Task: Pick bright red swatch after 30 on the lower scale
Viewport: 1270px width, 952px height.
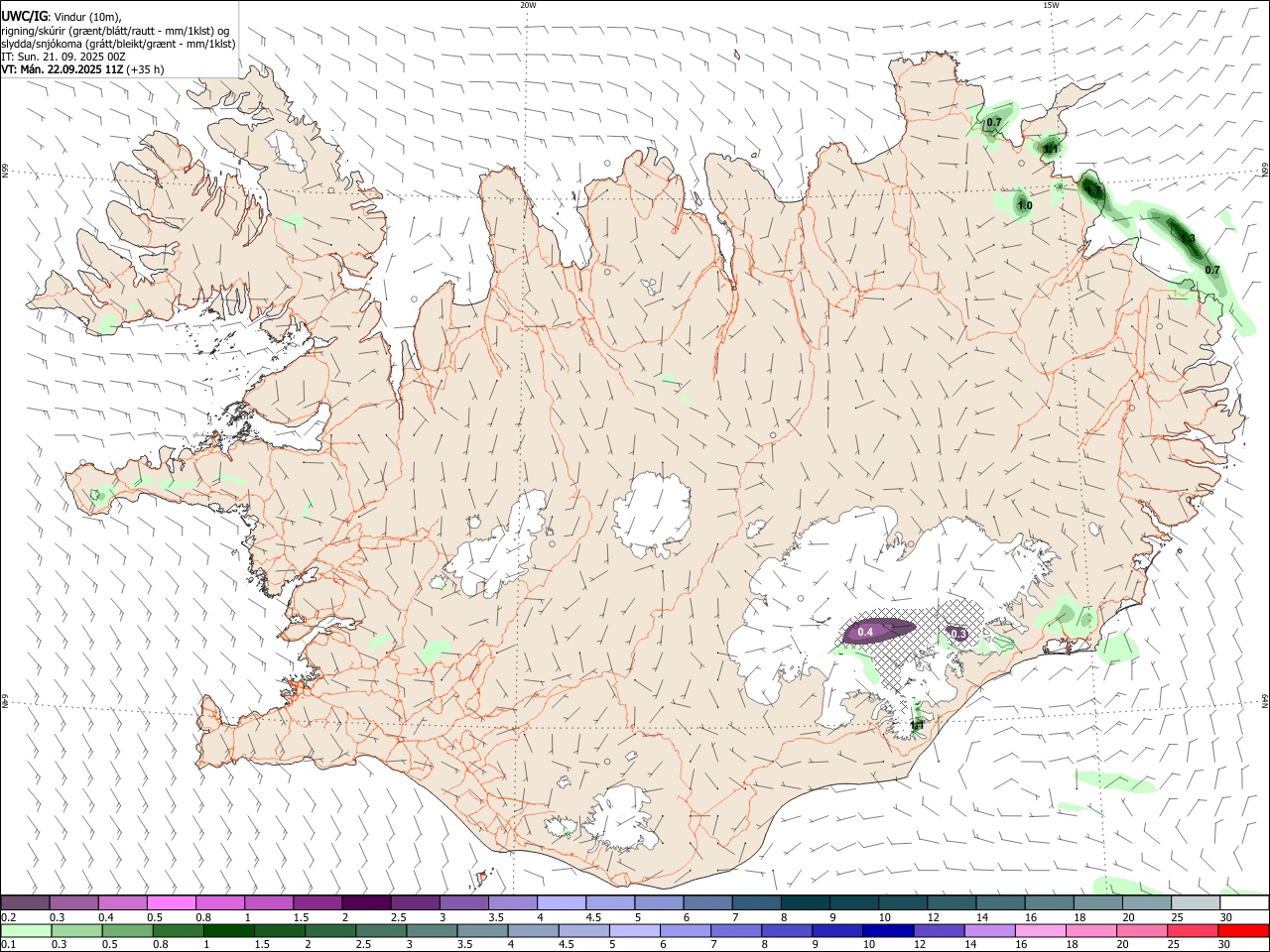Action: point(1243,931)
